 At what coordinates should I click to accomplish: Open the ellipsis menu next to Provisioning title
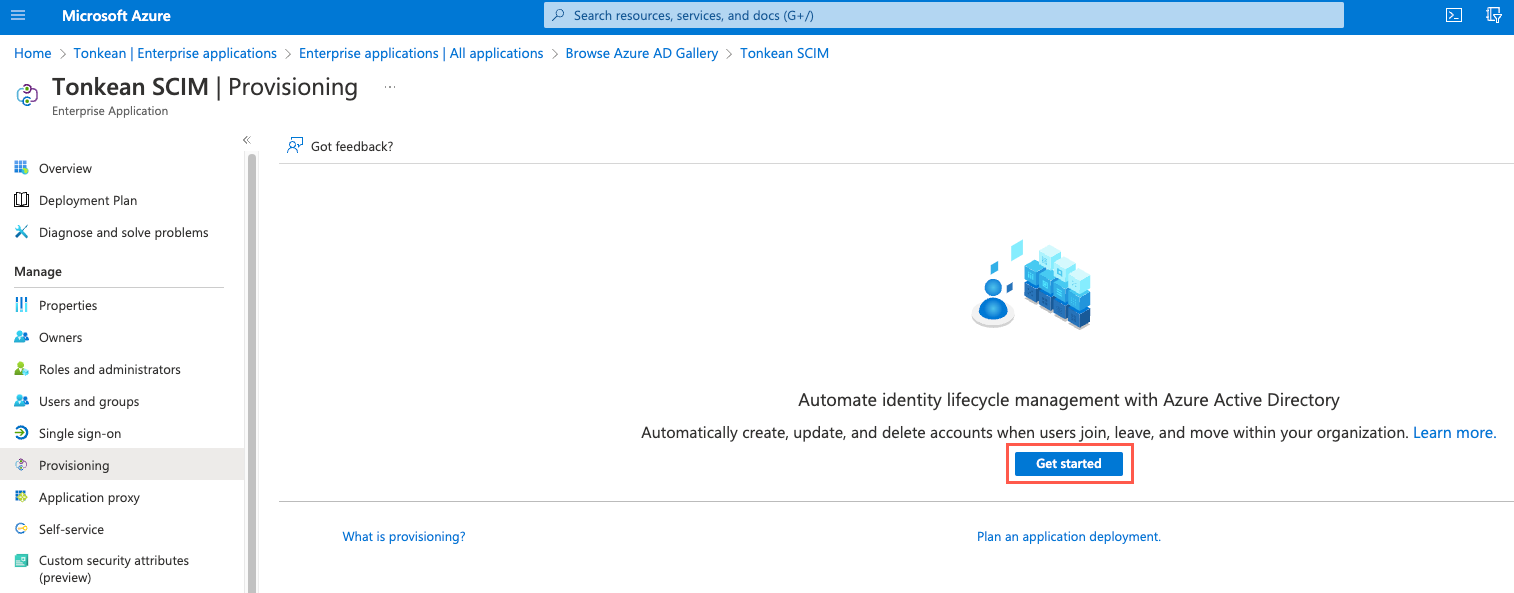click(x=389, y=86)
